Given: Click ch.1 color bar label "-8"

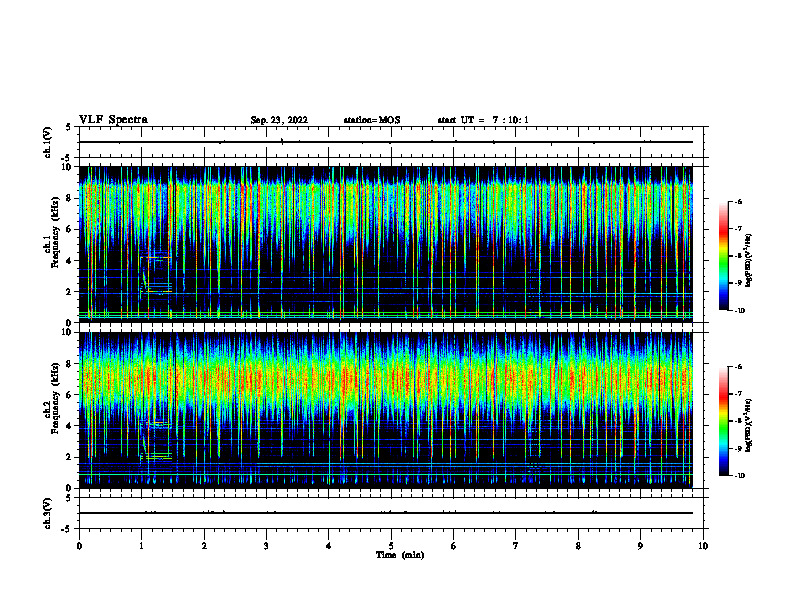Looking at the screenshot, I should pyautogui.click(x=738, y=256).
